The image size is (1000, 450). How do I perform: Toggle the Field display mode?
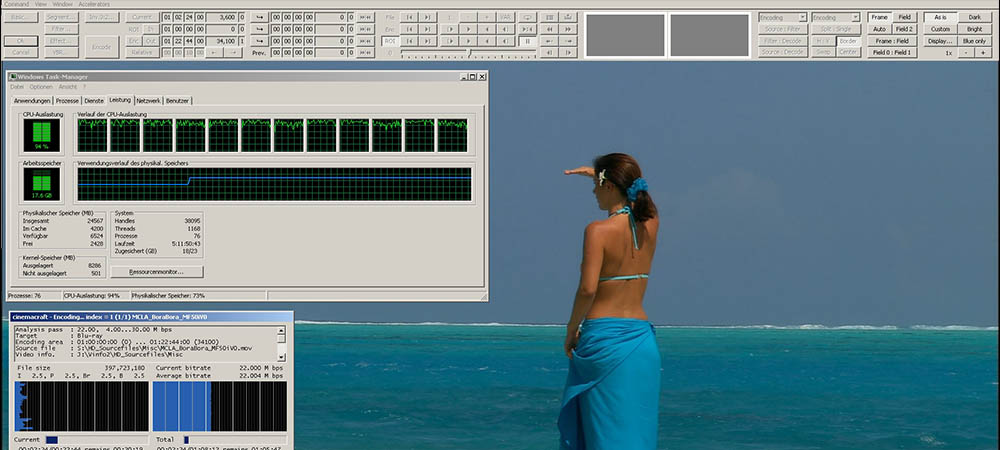[x=904, y=17]
